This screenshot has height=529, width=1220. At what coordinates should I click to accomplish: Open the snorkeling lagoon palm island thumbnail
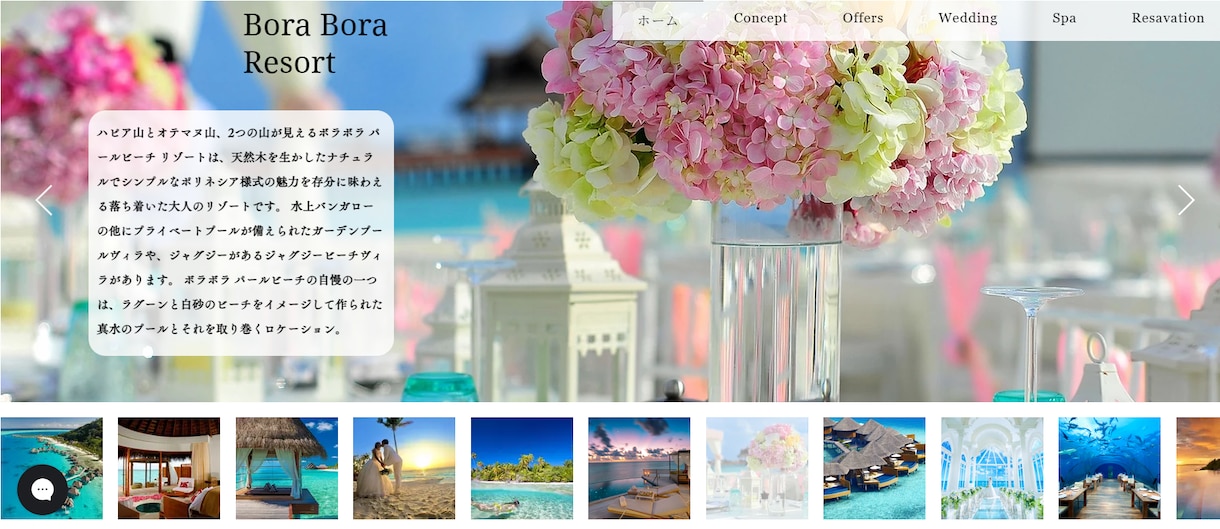tap(522, 468)
